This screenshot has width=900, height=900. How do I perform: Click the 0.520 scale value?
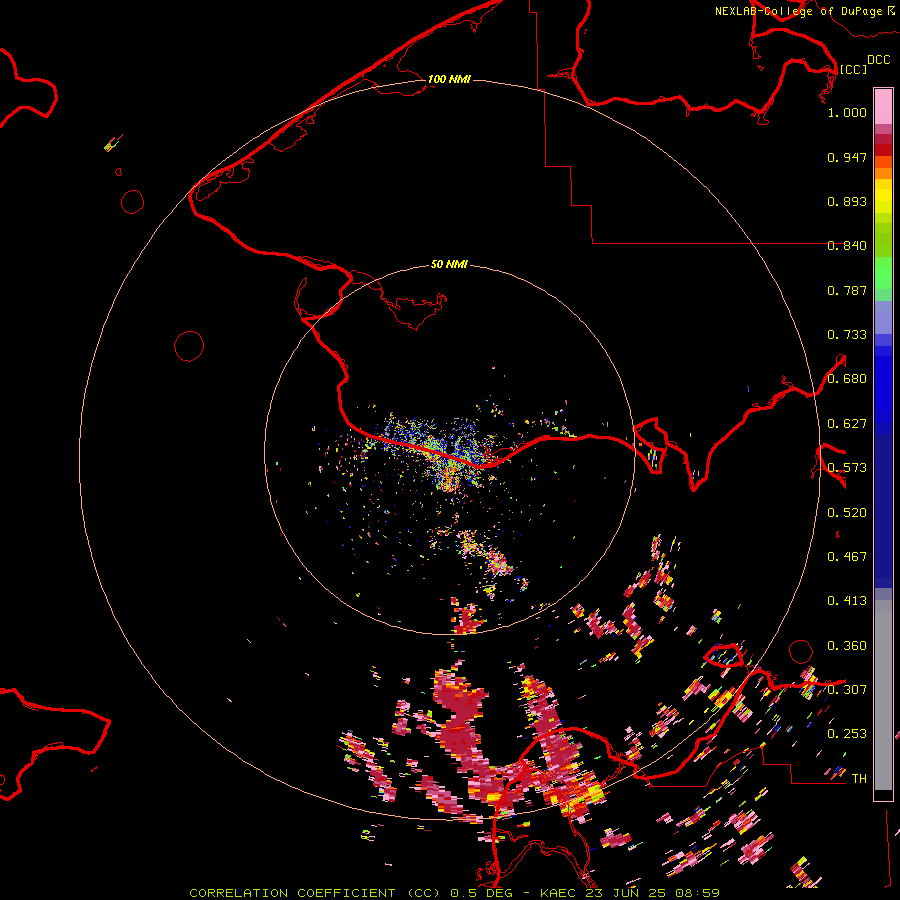pyautogui.click(x=847, y=513)
